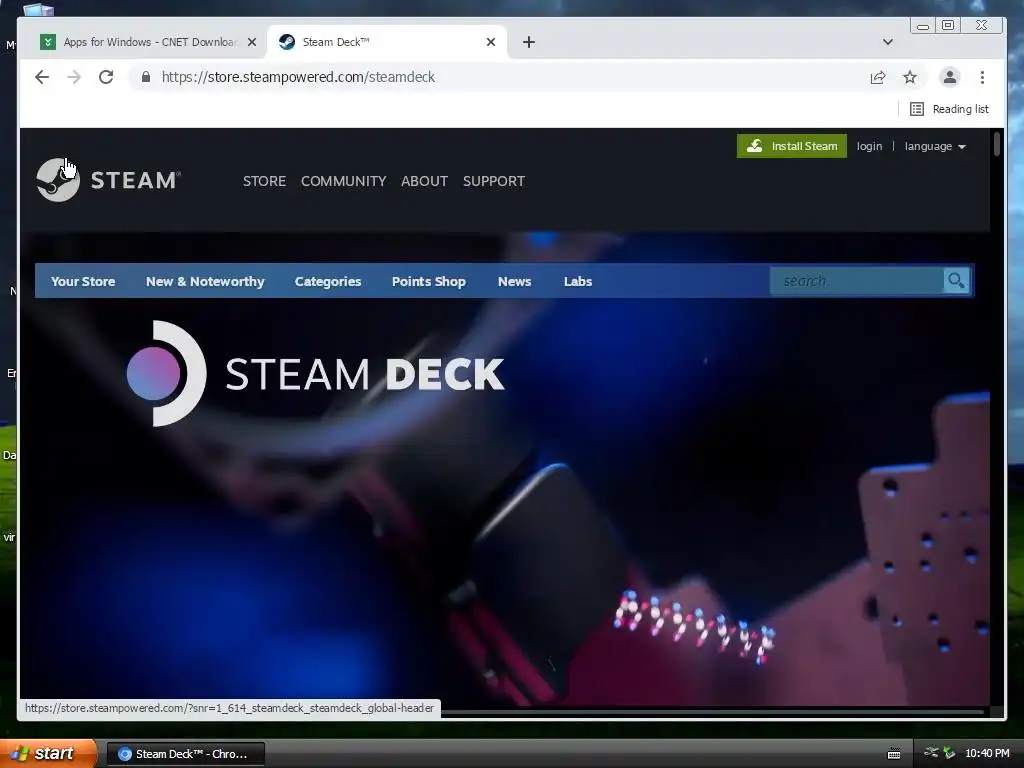Open the COMMUNITY menu
The image size is (1024, 768).
tap(344, 181)
